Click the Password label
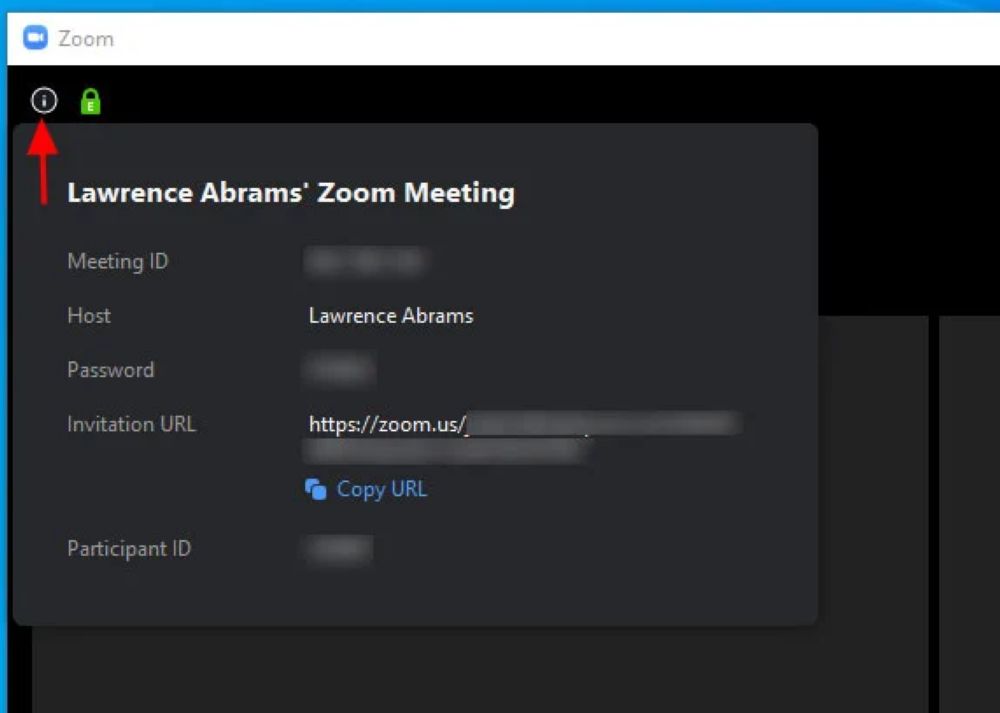Screen dimensions: 1000x713 click(x=110, y=369)
